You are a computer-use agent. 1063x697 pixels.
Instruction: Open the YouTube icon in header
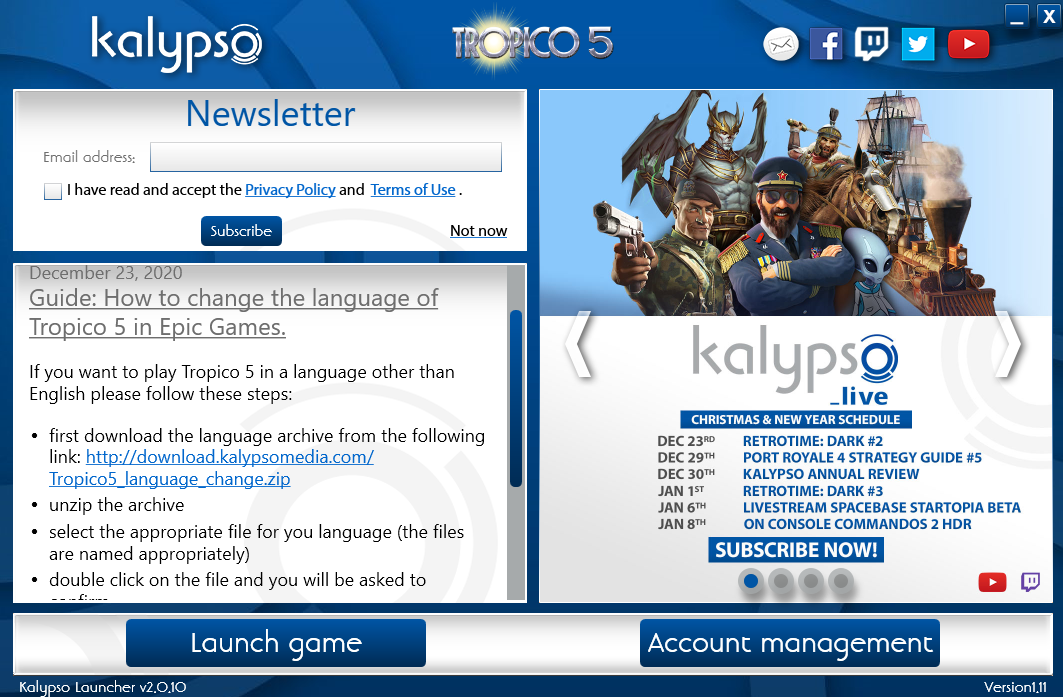coord(968,44)
